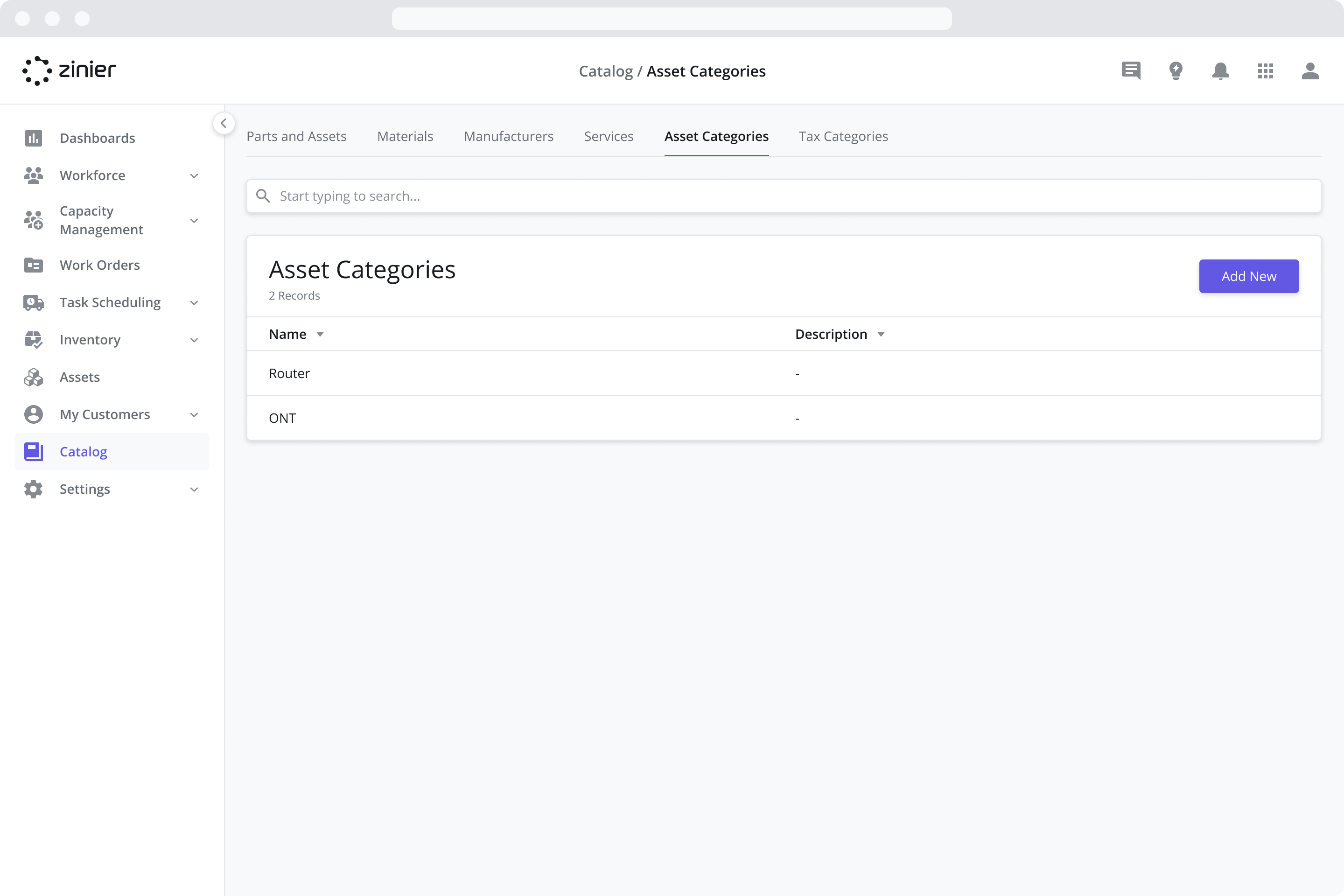Open the Description column sort dropdown

coord(881,334)
